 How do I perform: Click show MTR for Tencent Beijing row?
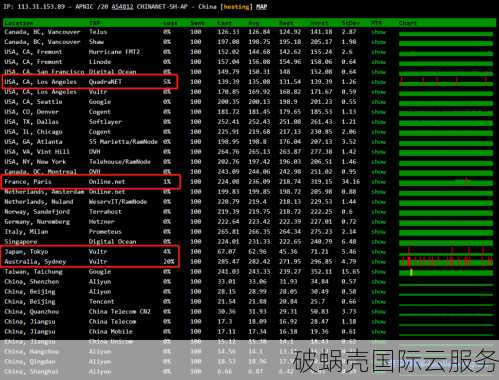click(x=378, y=302)
